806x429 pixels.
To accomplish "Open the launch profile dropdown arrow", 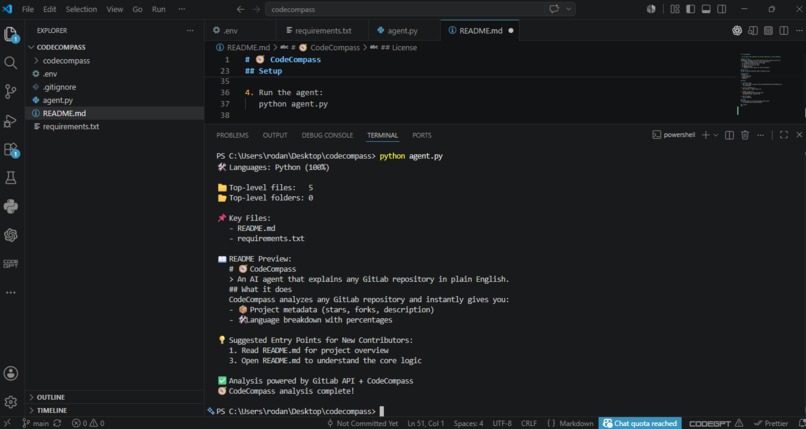I will (x=716, y=135).
